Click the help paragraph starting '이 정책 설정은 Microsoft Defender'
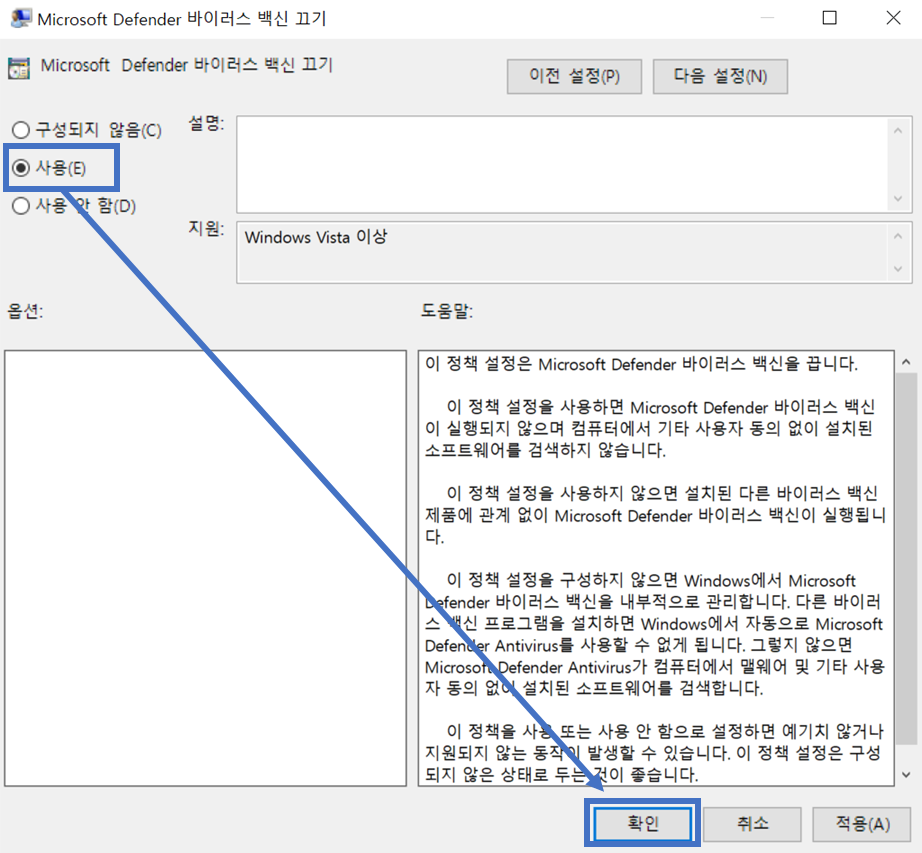Screen dimensions: 922x853 point(641,364)
